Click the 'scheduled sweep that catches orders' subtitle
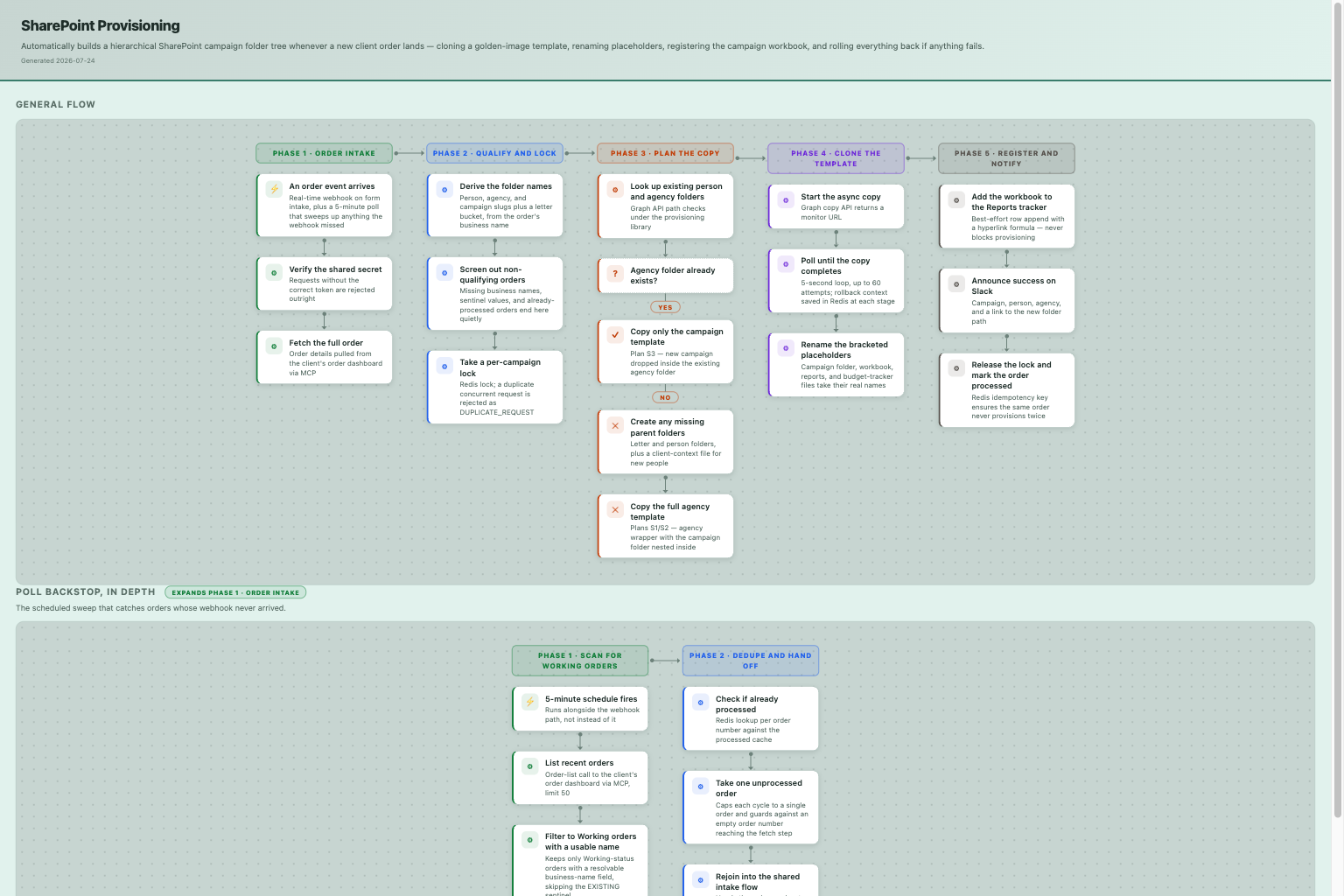Screen dimensions: 1344x896 point(150,608)
